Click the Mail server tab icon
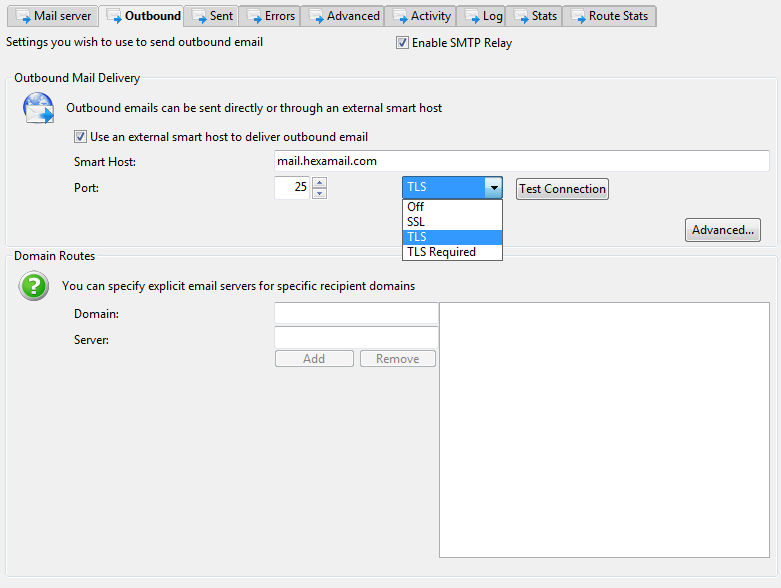The width and height of the screenshot is (781, 588). click(x=22, y=16)
